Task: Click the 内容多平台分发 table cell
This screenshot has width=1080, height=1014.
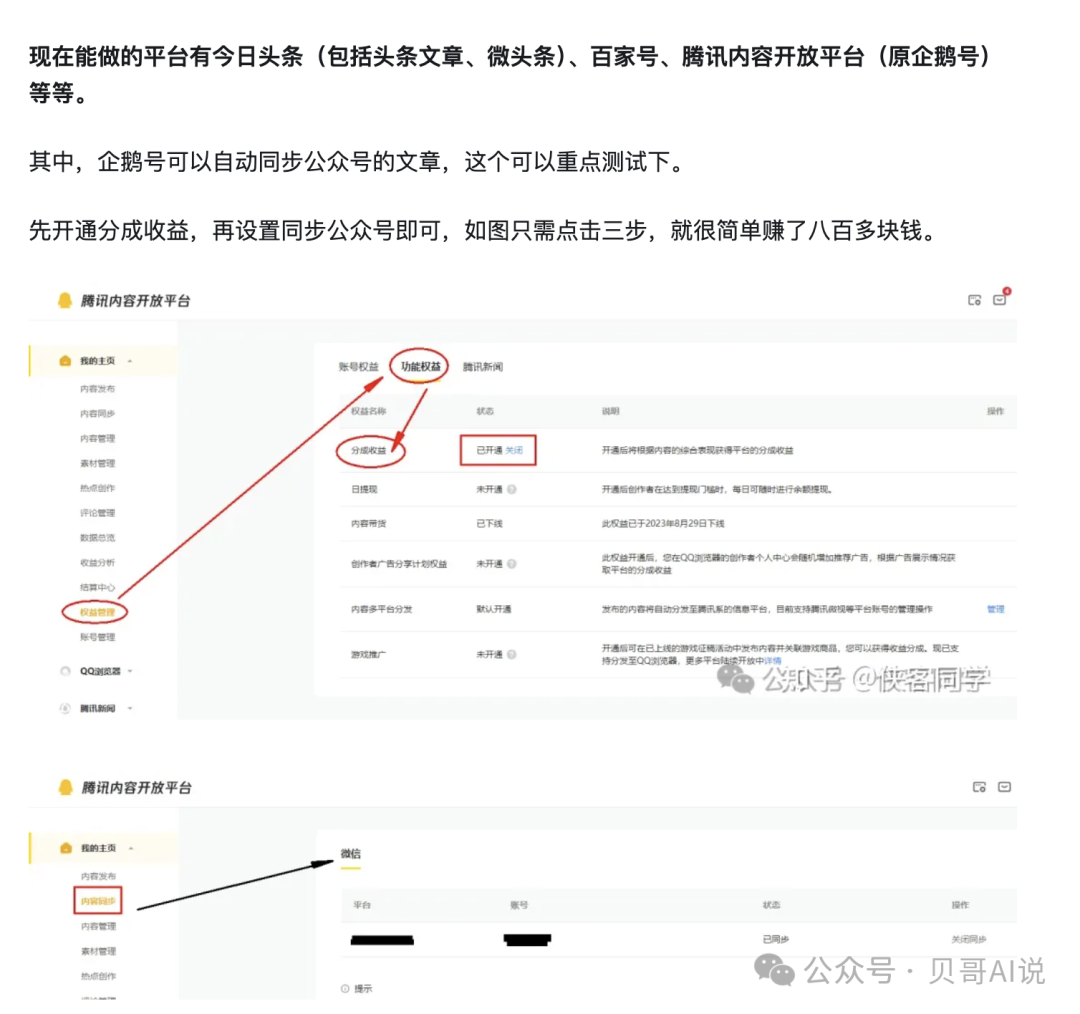Action: 382,609
